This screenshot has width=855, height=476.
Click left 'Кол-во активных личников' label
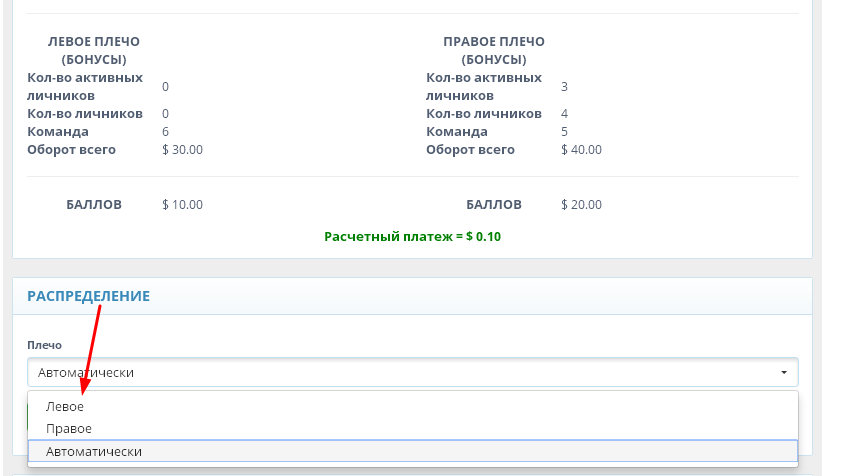[85, 86]
